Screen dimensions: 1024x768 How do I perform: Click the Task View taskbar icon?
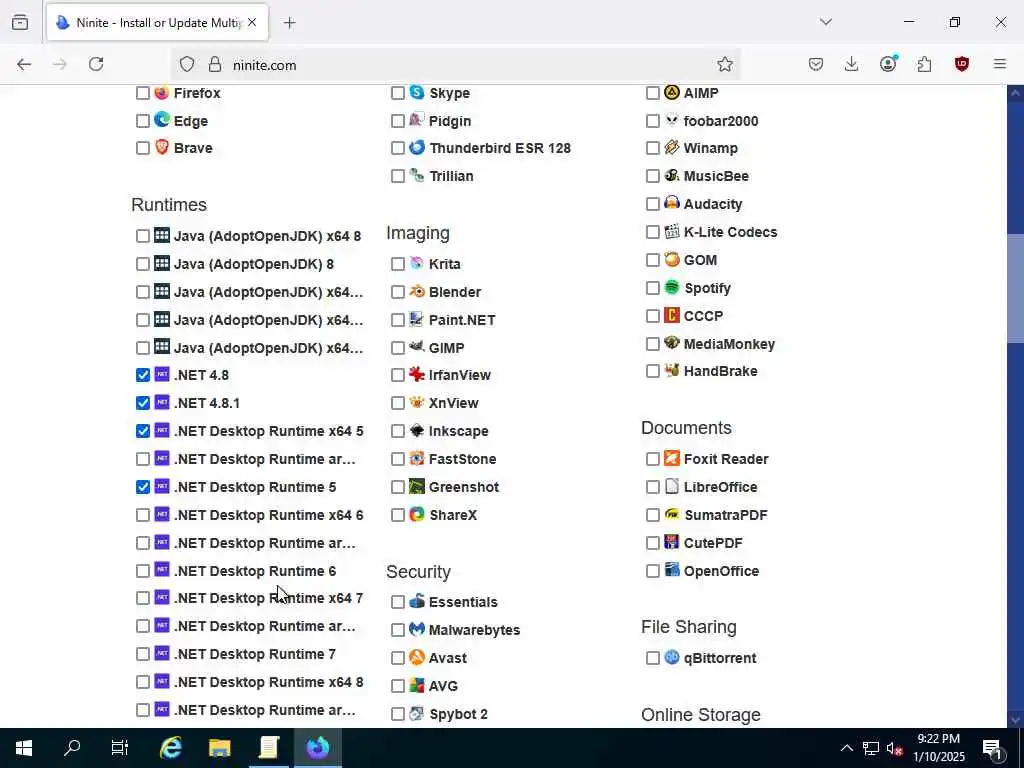(x=120, y=748)
